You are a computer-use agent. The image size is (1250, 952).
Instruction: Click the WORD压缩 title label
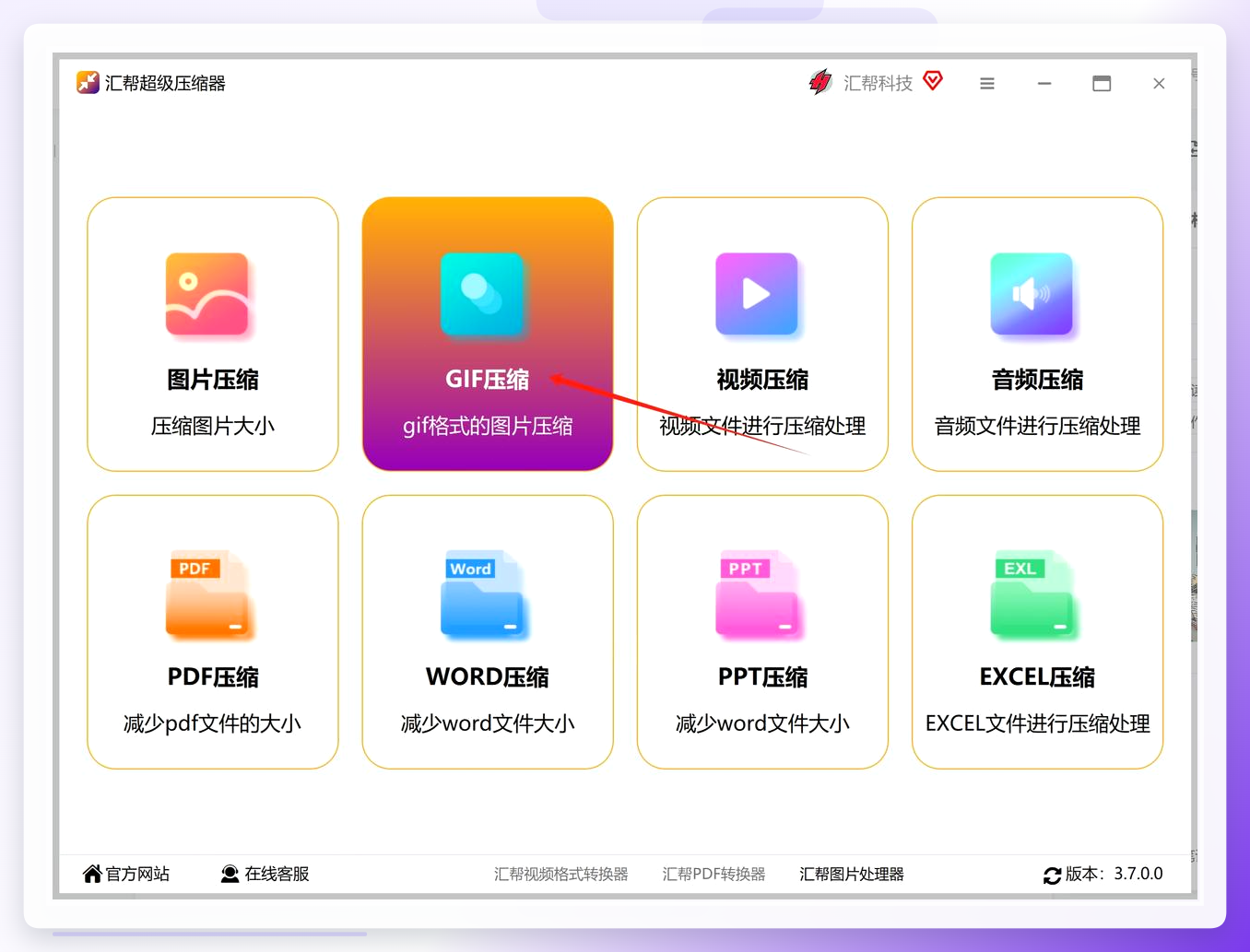tap(488, 677)
